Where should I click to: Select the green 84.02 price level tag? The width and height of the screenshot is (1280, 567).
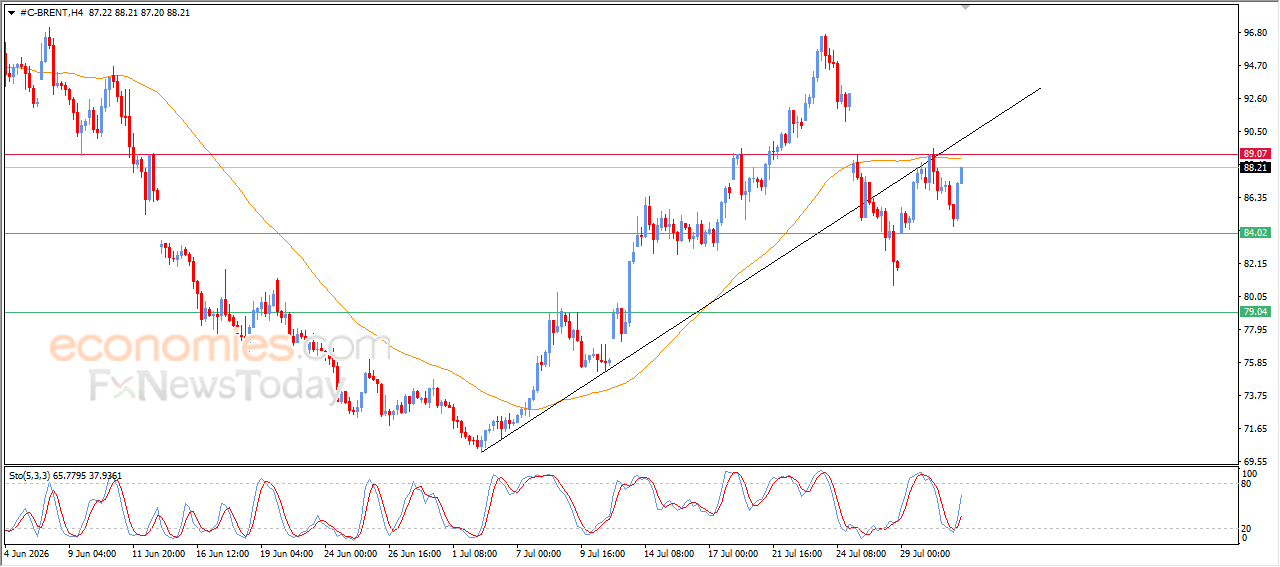(x=1255, y=233)
